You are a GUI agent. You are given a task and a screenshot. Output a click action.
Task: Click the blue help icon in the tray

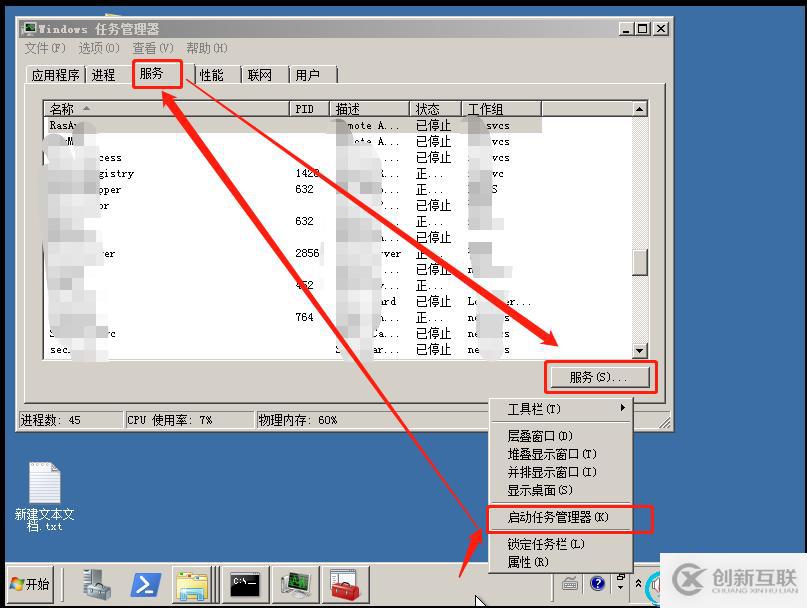597,584
